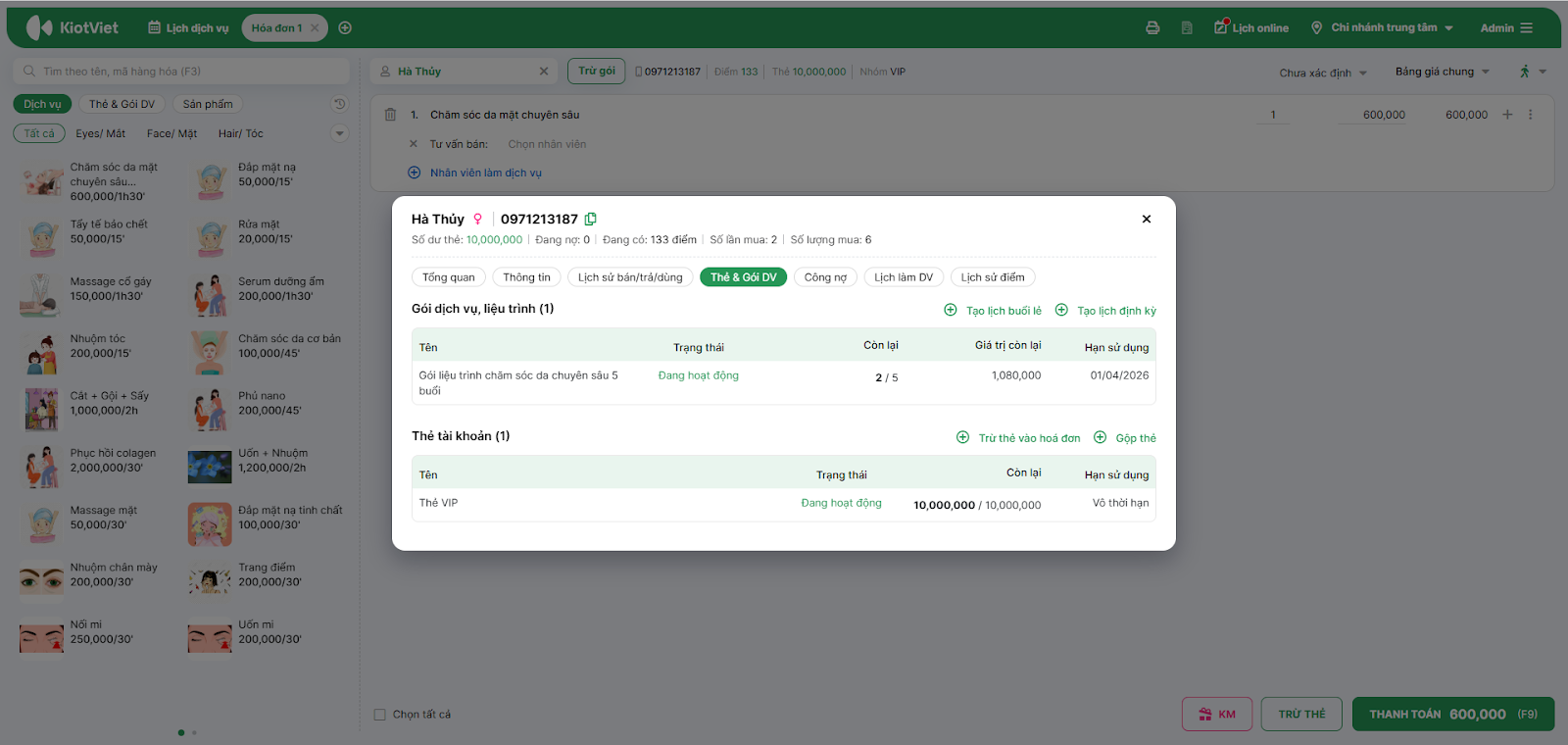The height and width of the screenshot is (745, 1568).
Task: Click the Trừ gói button
Action: [597, 71]
